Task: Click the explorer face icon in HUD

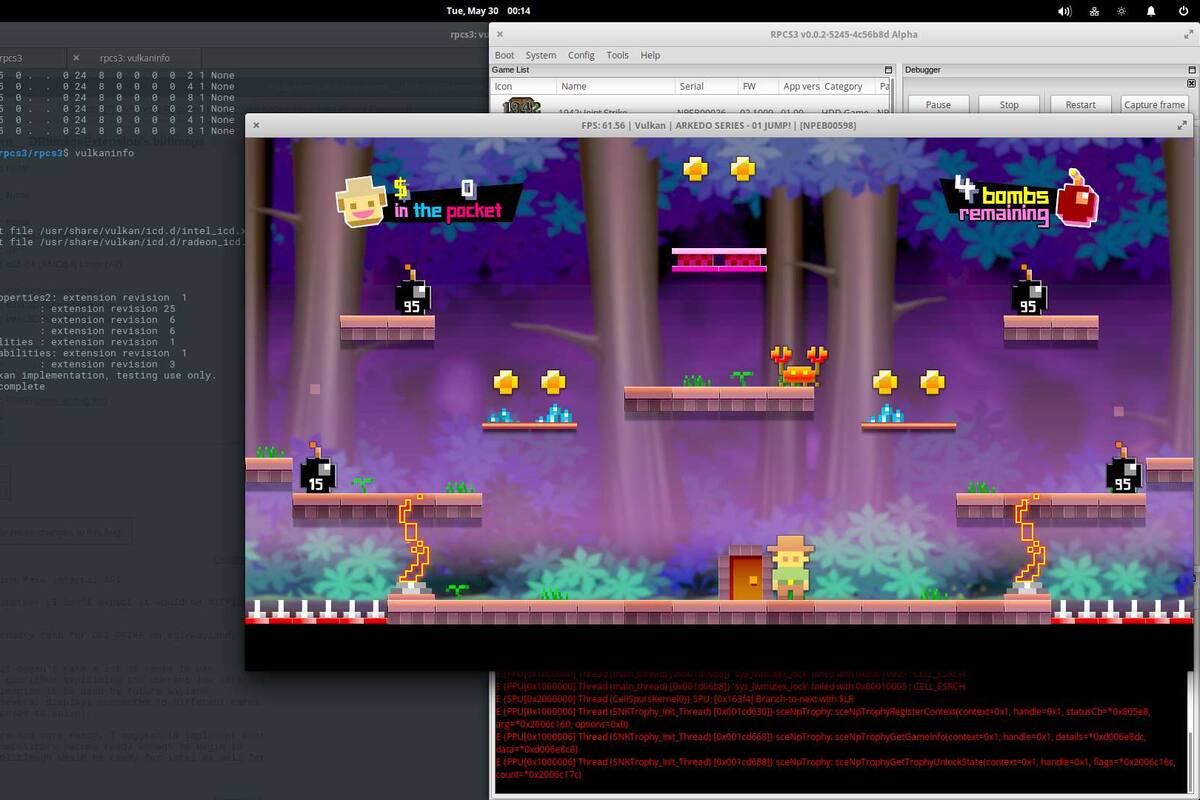Action: coord(361,201)
